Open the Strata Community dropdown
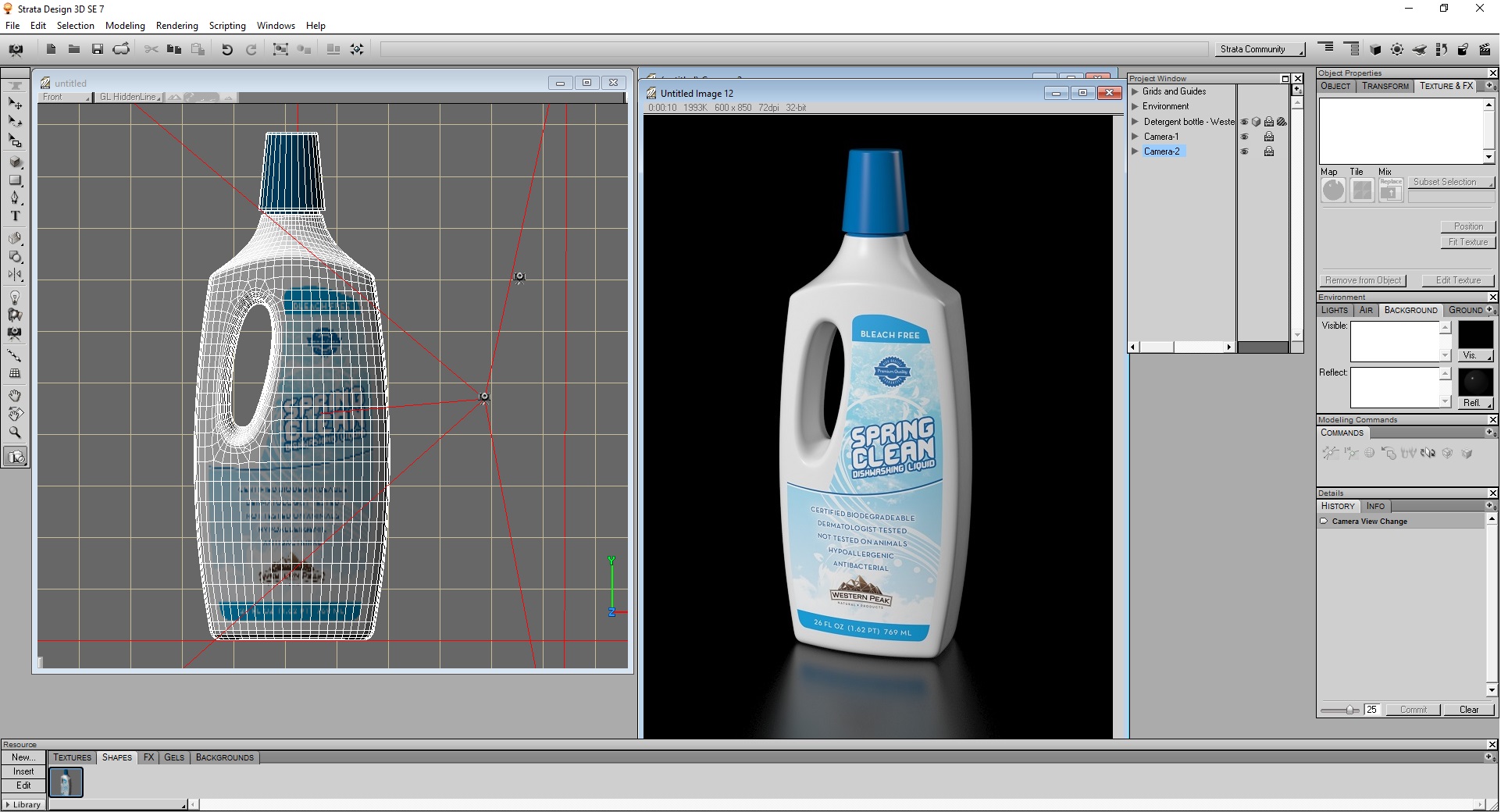The image size is (1501, 812). click(1259, 49)
